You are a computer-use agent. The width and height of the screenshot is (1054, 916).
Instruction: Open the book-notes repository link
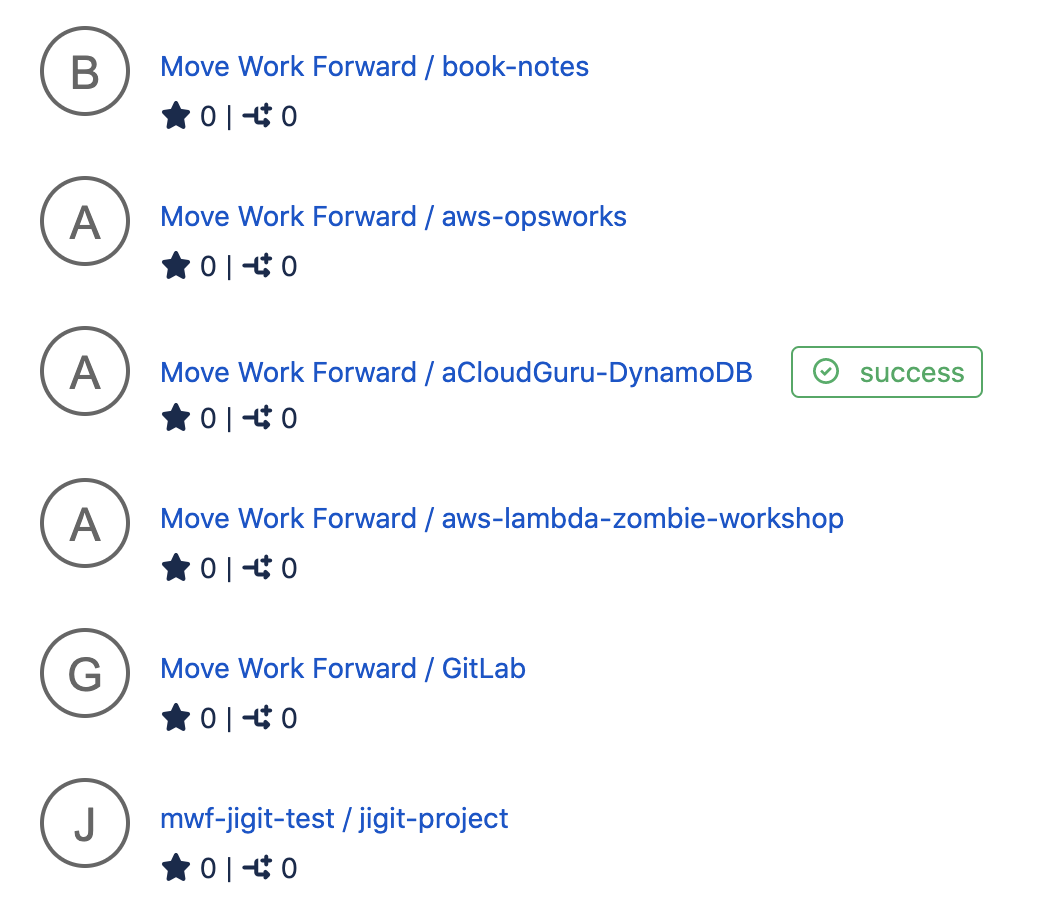375,66
